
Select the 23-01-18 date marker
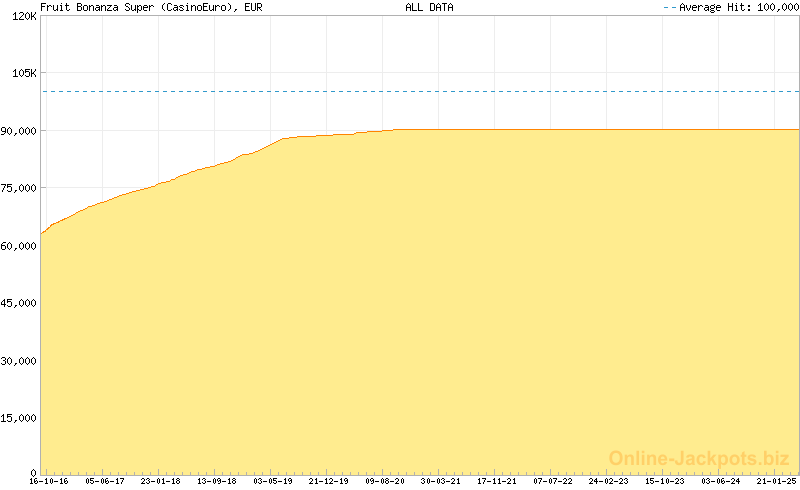[x=160, y=481]
